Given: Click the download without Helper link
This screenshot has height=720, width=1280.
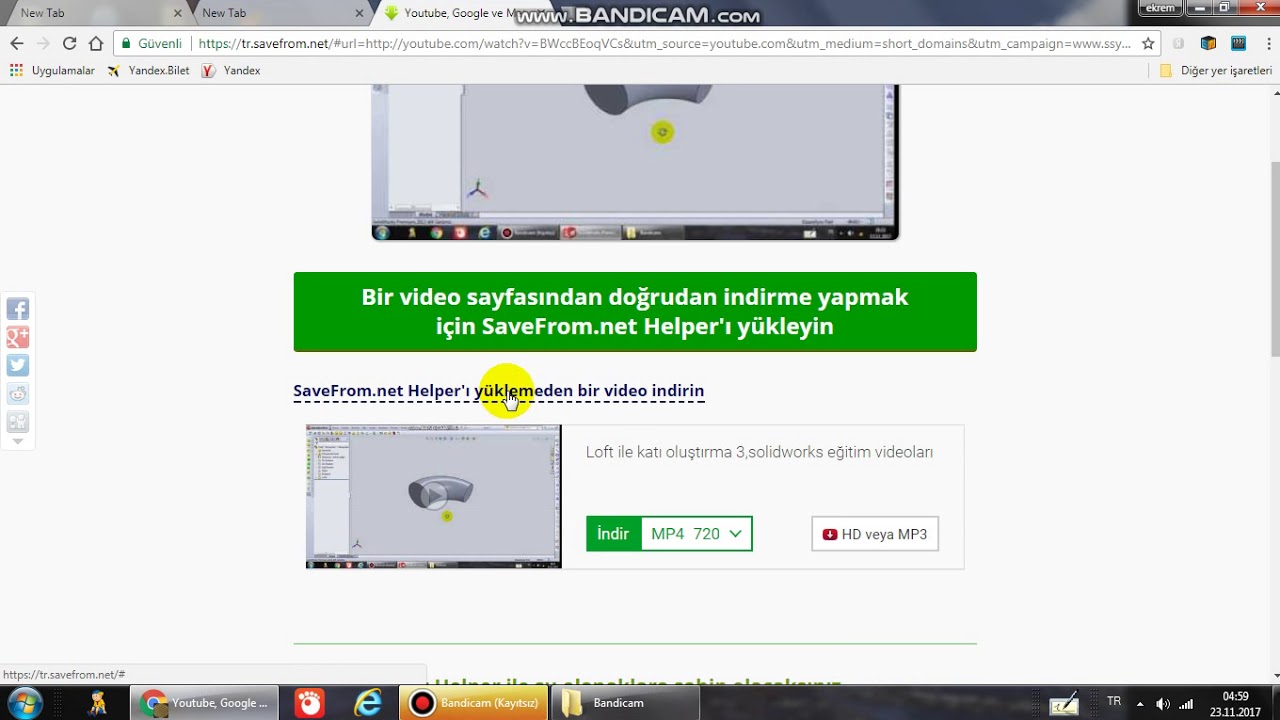Looking at the screenshot, I should point(498,391).
